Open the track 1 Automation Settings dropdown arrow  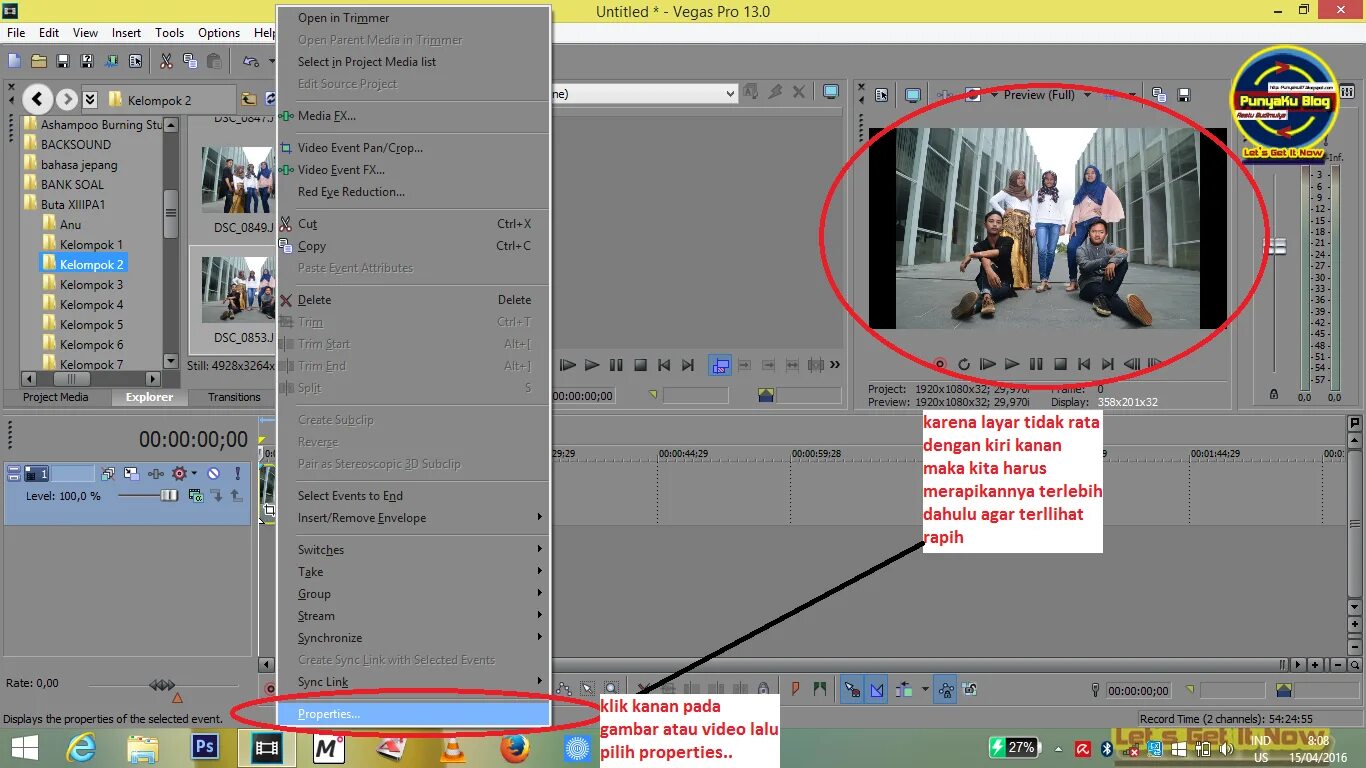click(194, 474)
